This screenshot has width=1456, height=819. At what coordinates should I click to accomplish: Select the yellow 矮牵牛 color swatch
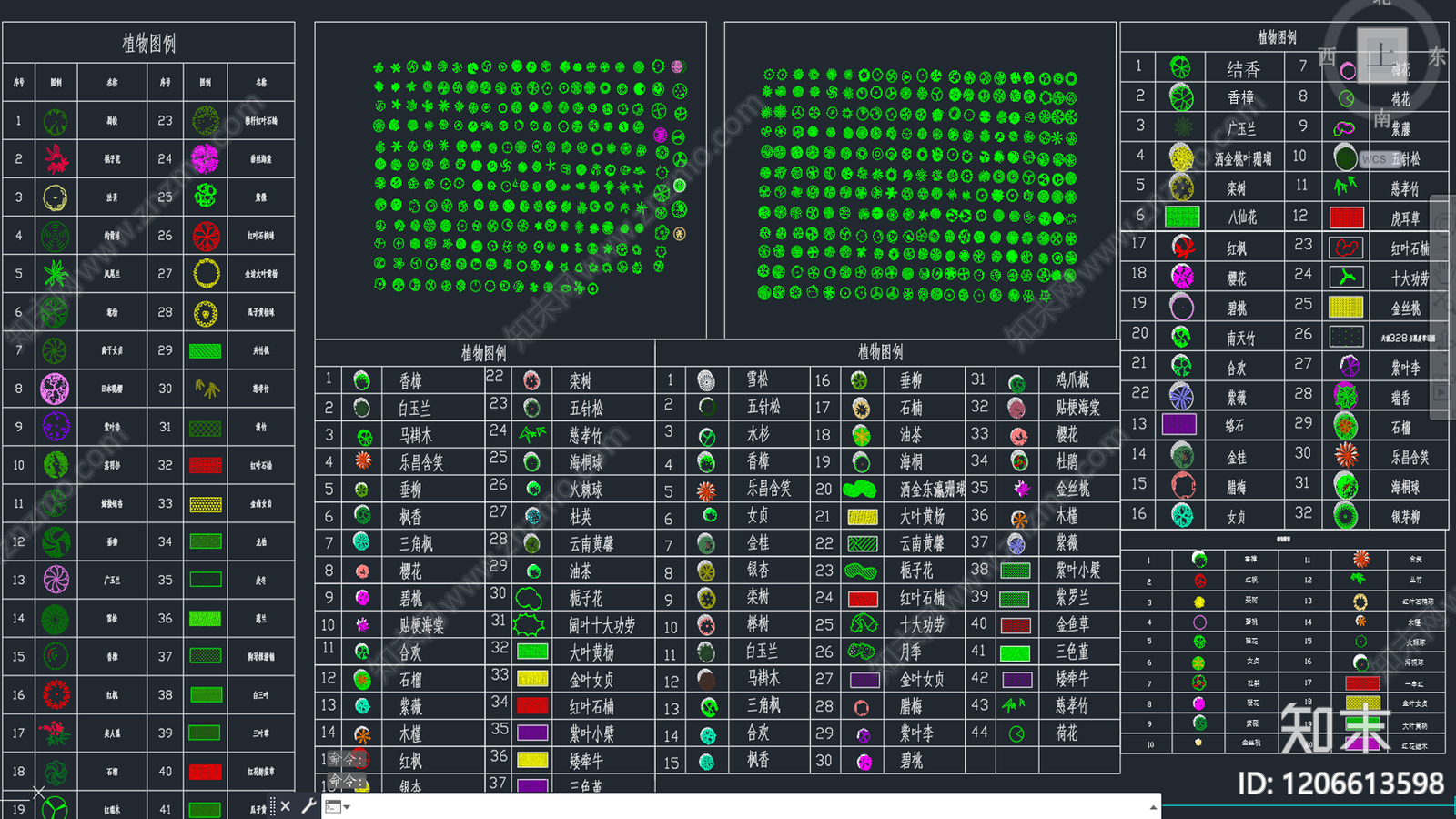click(532, 760)
